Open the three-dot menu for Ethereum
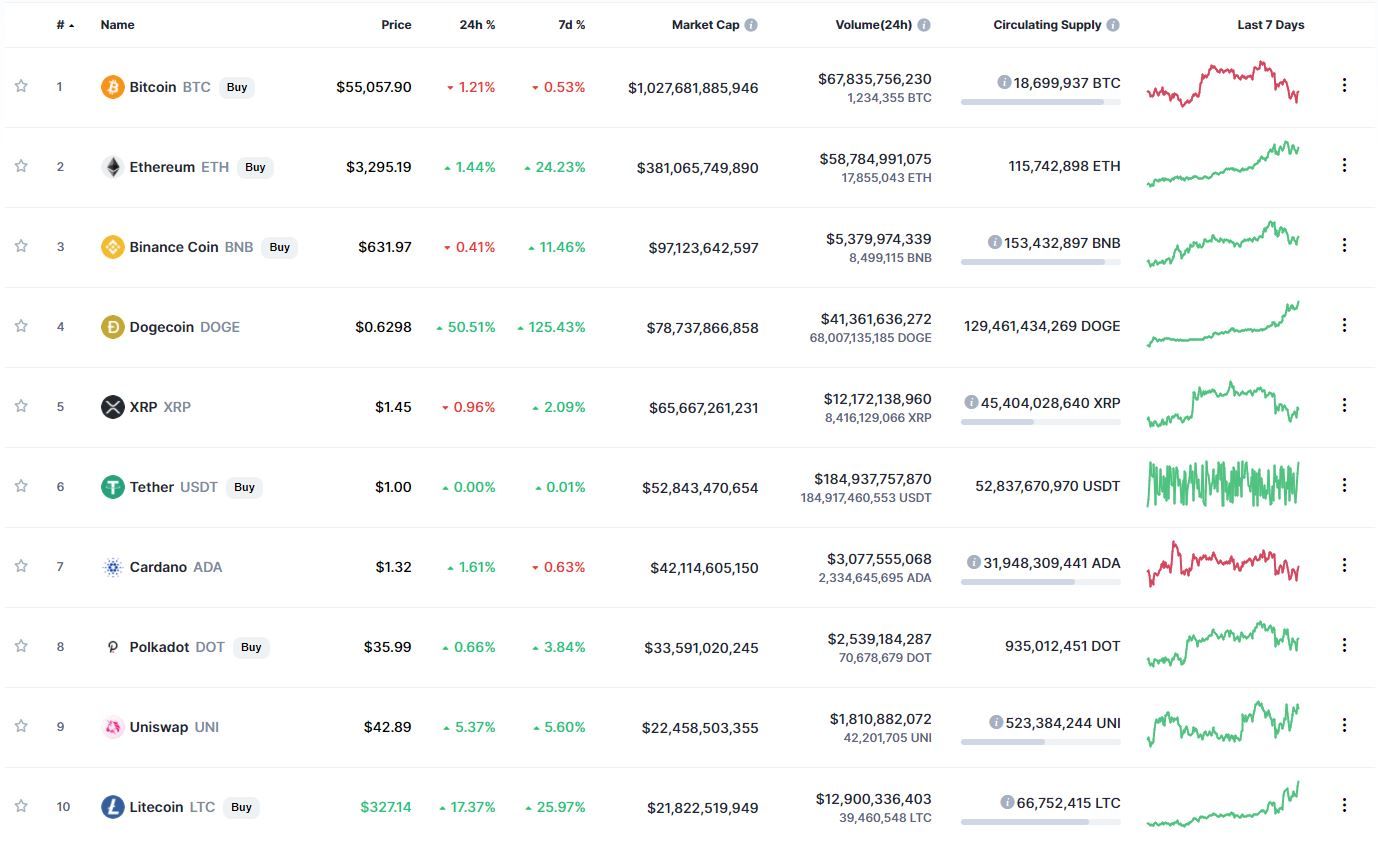Image resolution: width=1378 pixels, height=845 pixels. pyautogui.click(x=1344, y=165)
